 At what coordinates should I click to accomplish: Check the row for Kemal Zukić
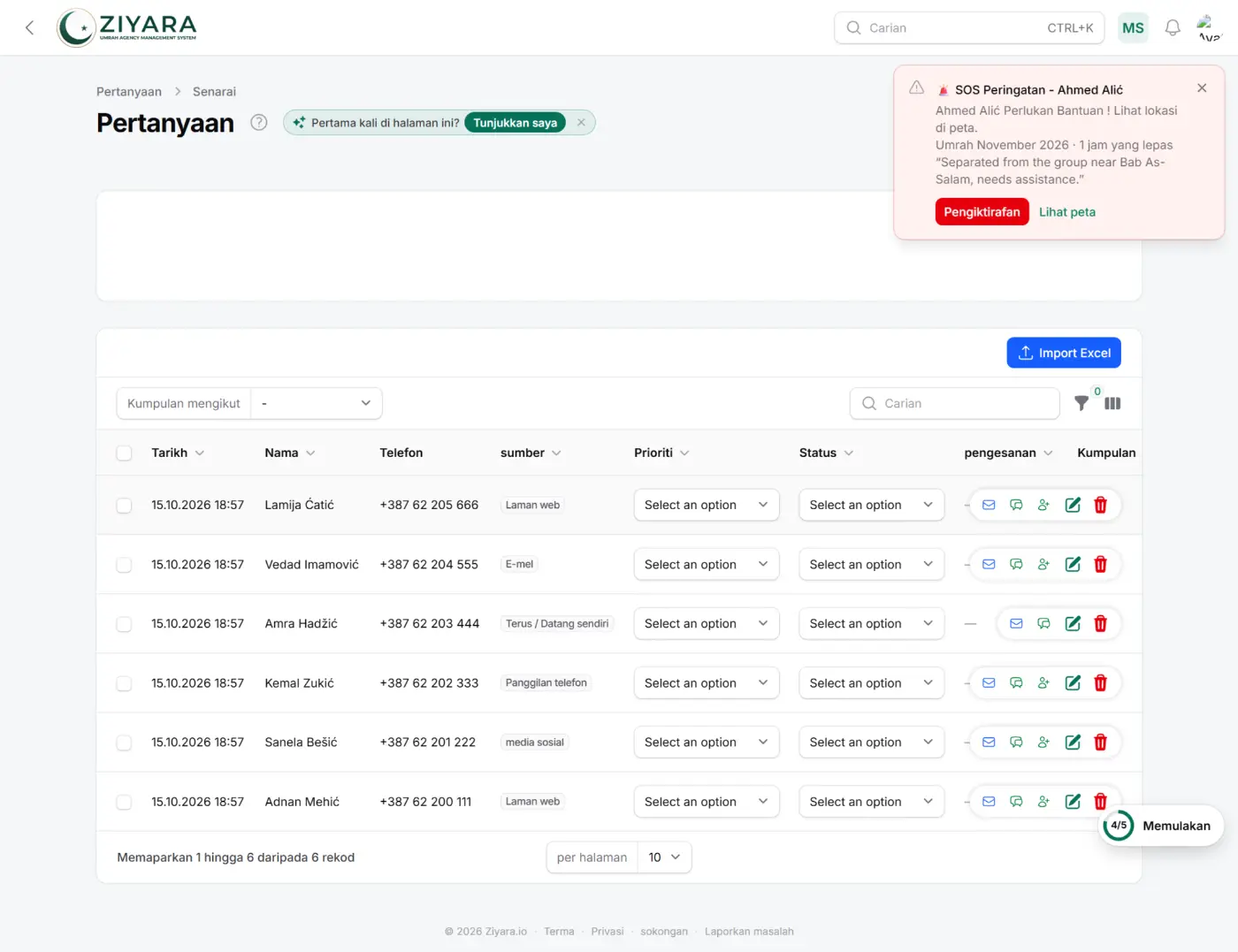click(x=124, y=683)
